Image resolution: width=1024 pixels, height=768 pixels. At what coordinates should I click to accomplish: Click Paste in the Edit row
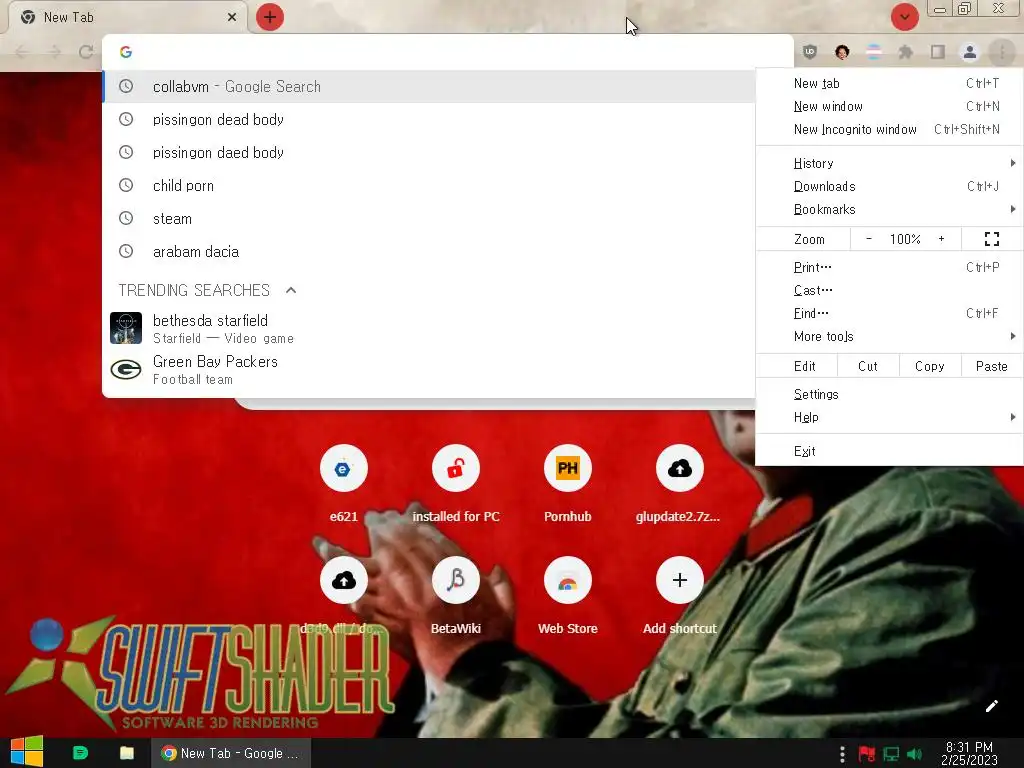pyautogui.click(x=991, y=366)
